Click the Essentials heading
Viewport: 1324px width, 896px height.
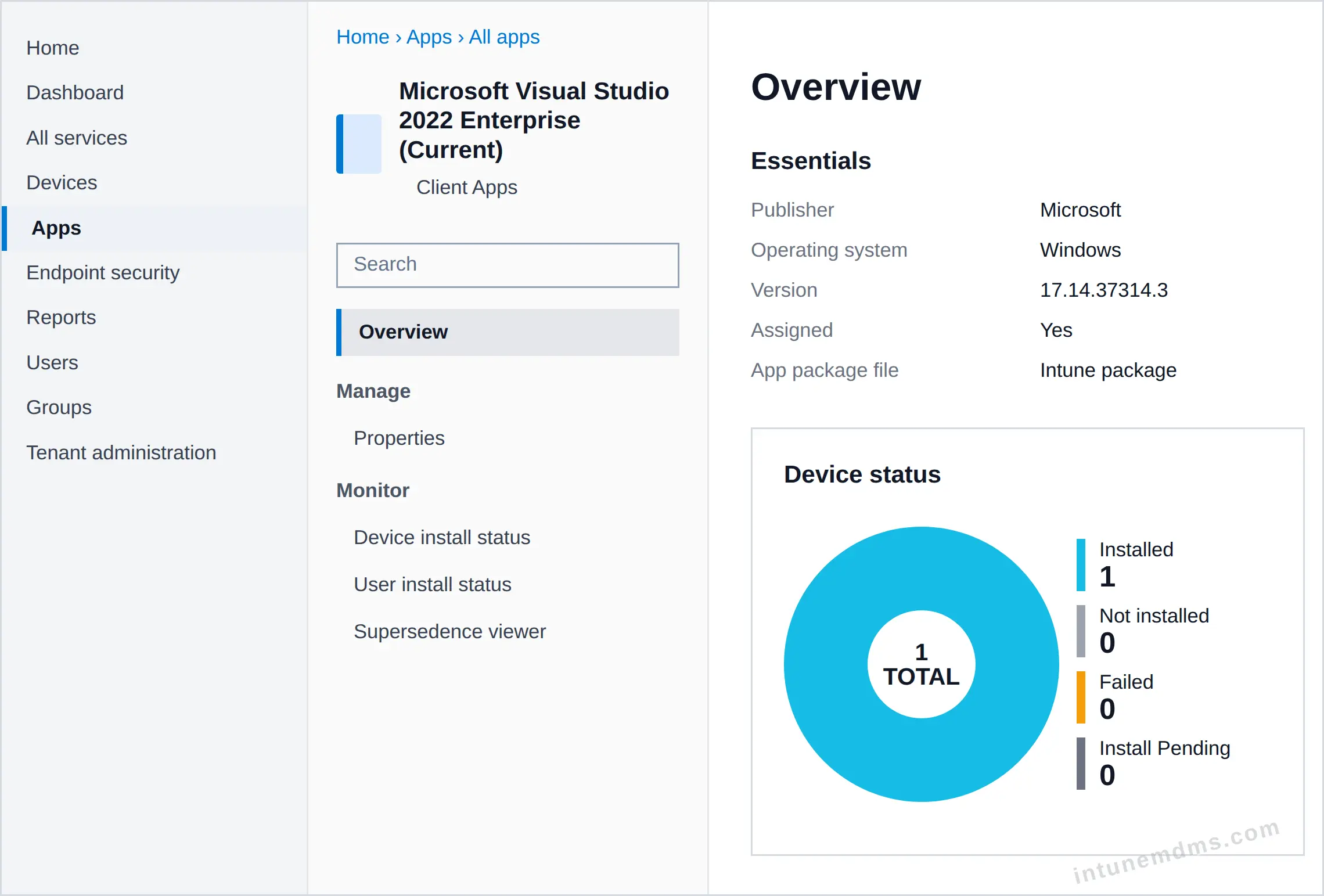point(811,161)
